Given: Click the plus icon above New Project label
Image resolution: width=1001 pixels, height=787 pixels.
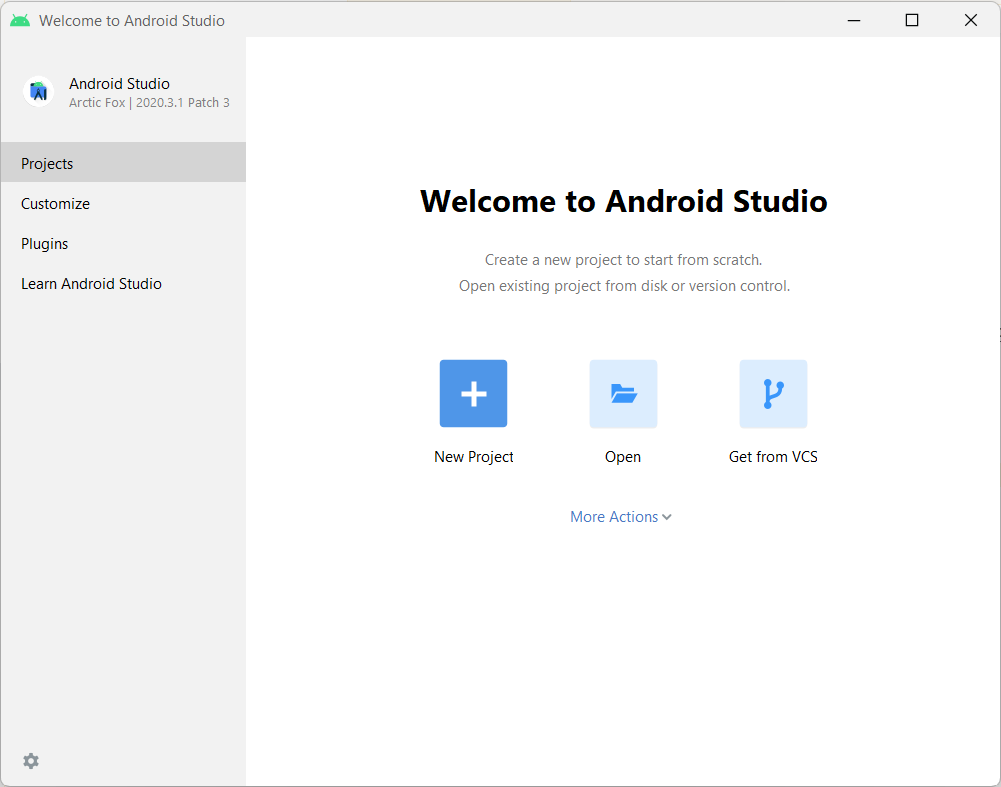Looking at the screenshot, I should (x=473, y=393).
